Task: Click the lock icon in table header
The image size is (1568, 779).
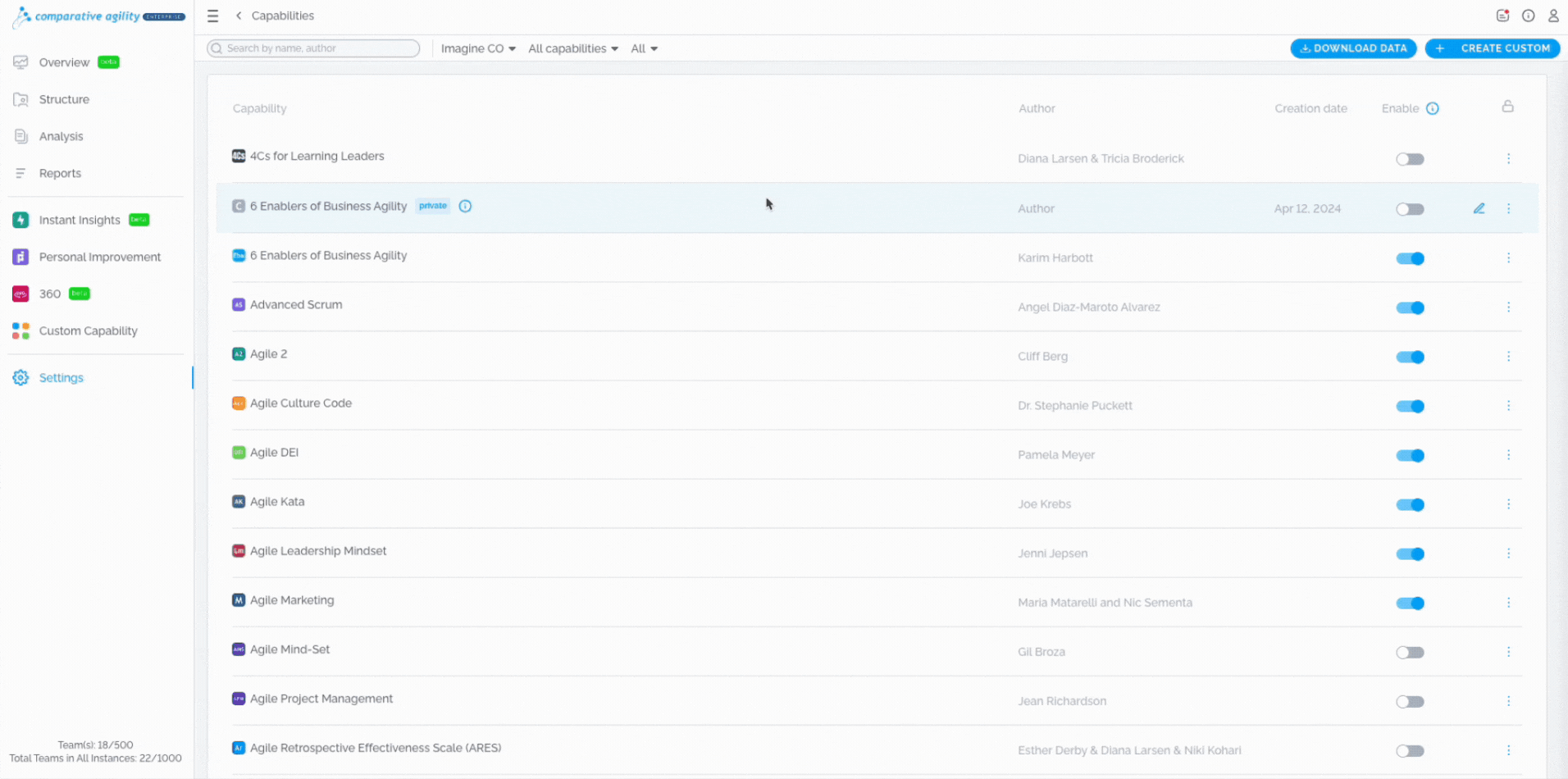Action: click(x=1507, y=107)
